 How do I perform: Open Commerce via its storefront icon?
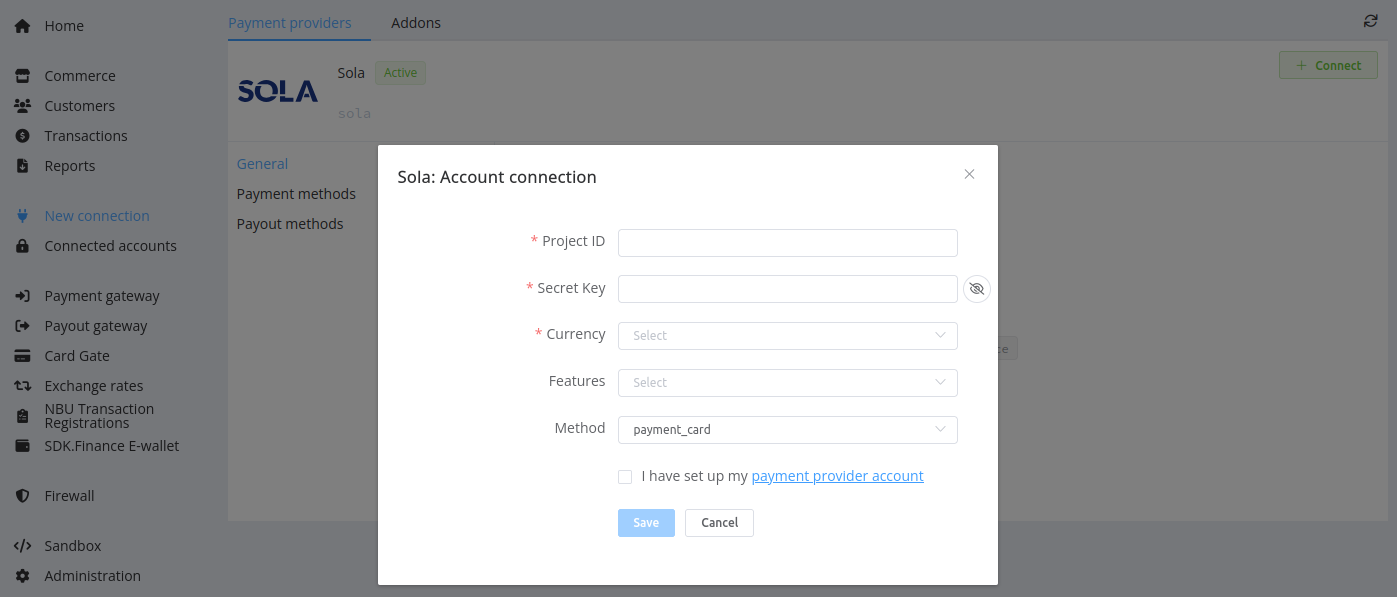[x=22, y=76]
